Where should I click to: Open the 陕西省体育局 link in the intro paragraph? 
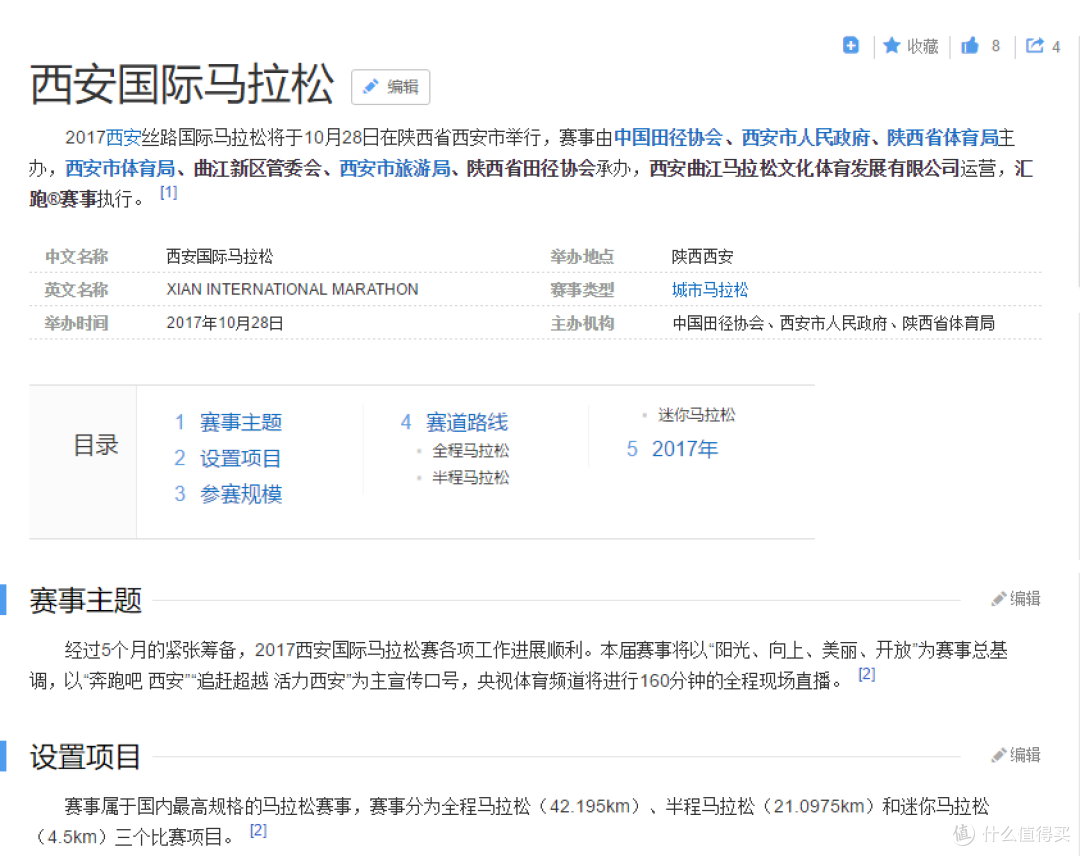pyautogui.click(x=942, y=138)
